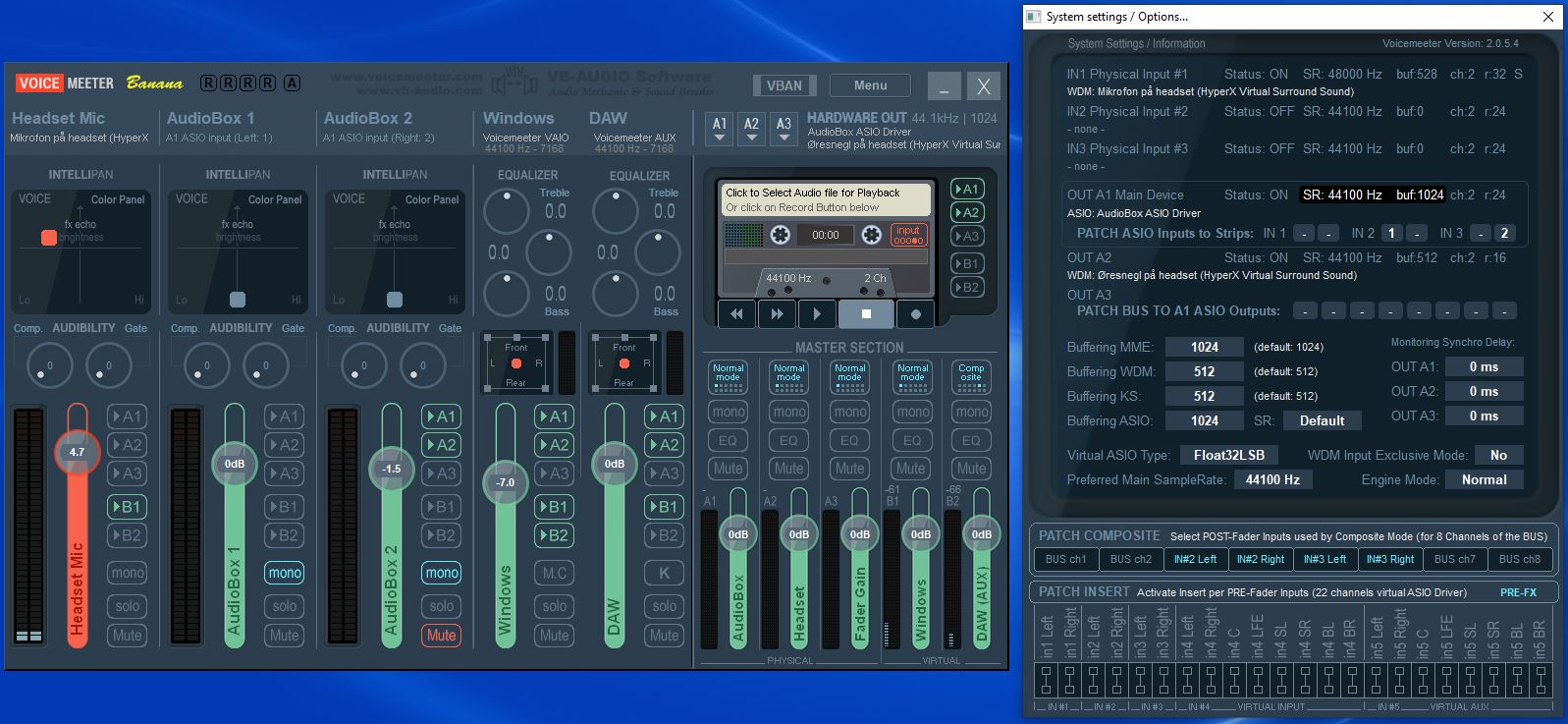Toggle the recorder input source icon
Viewport: 1568px width, 724px height.
coord(908,235)
